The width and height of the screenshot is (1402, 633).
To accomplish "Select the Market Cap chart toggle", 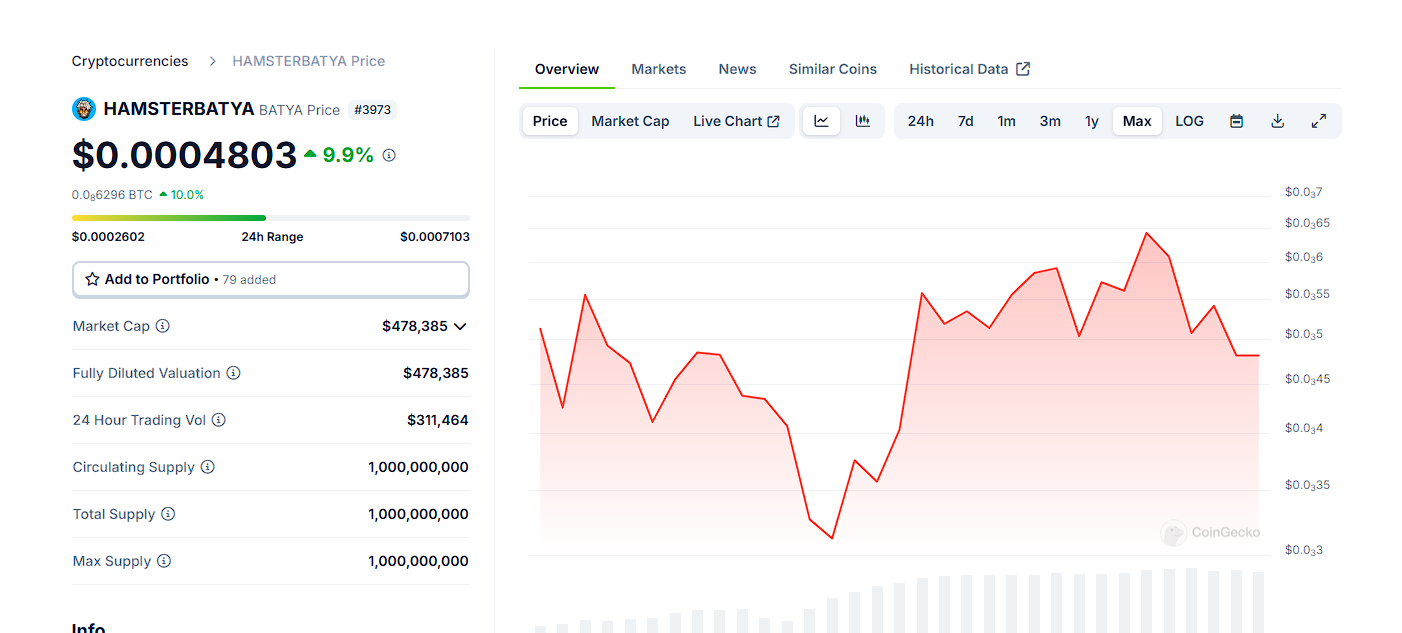I will 630,121.
